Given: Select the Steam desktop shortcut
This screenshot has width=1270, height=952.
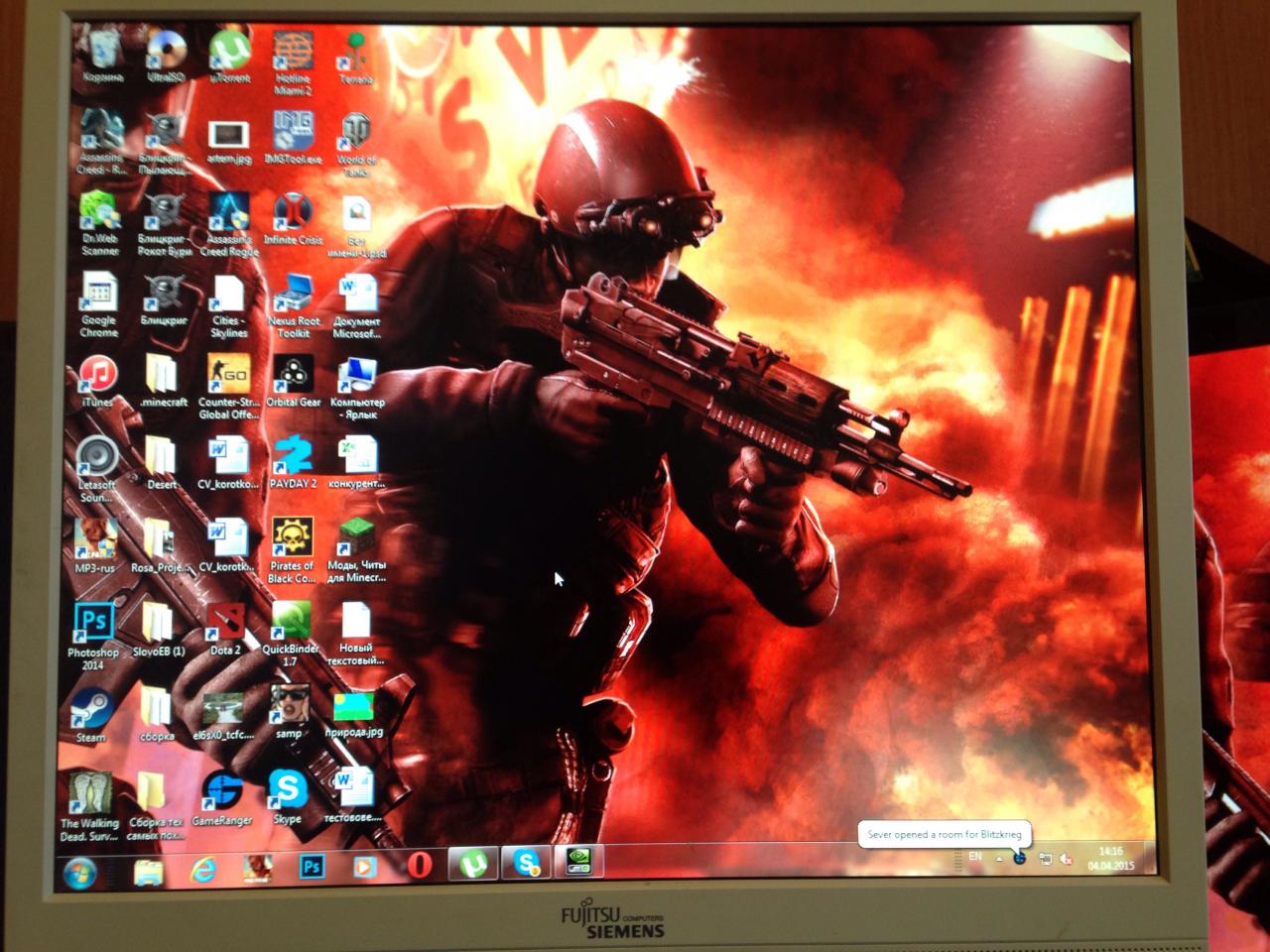Looking at the screenshot, I should tap(92, 711).
